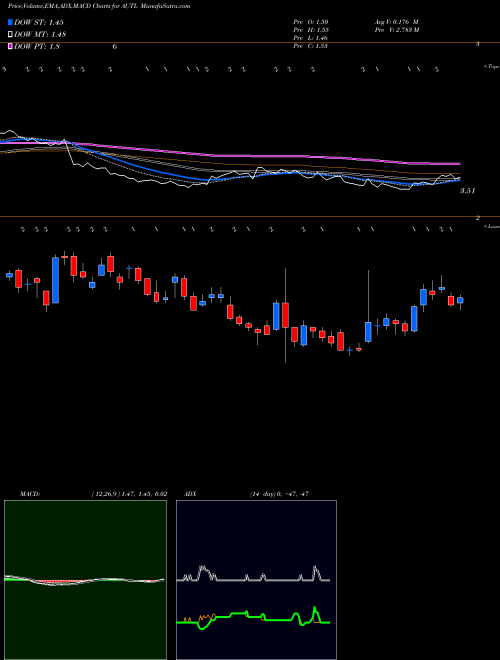
Task: Click the 3.51 price label
Action: (467, 191)
